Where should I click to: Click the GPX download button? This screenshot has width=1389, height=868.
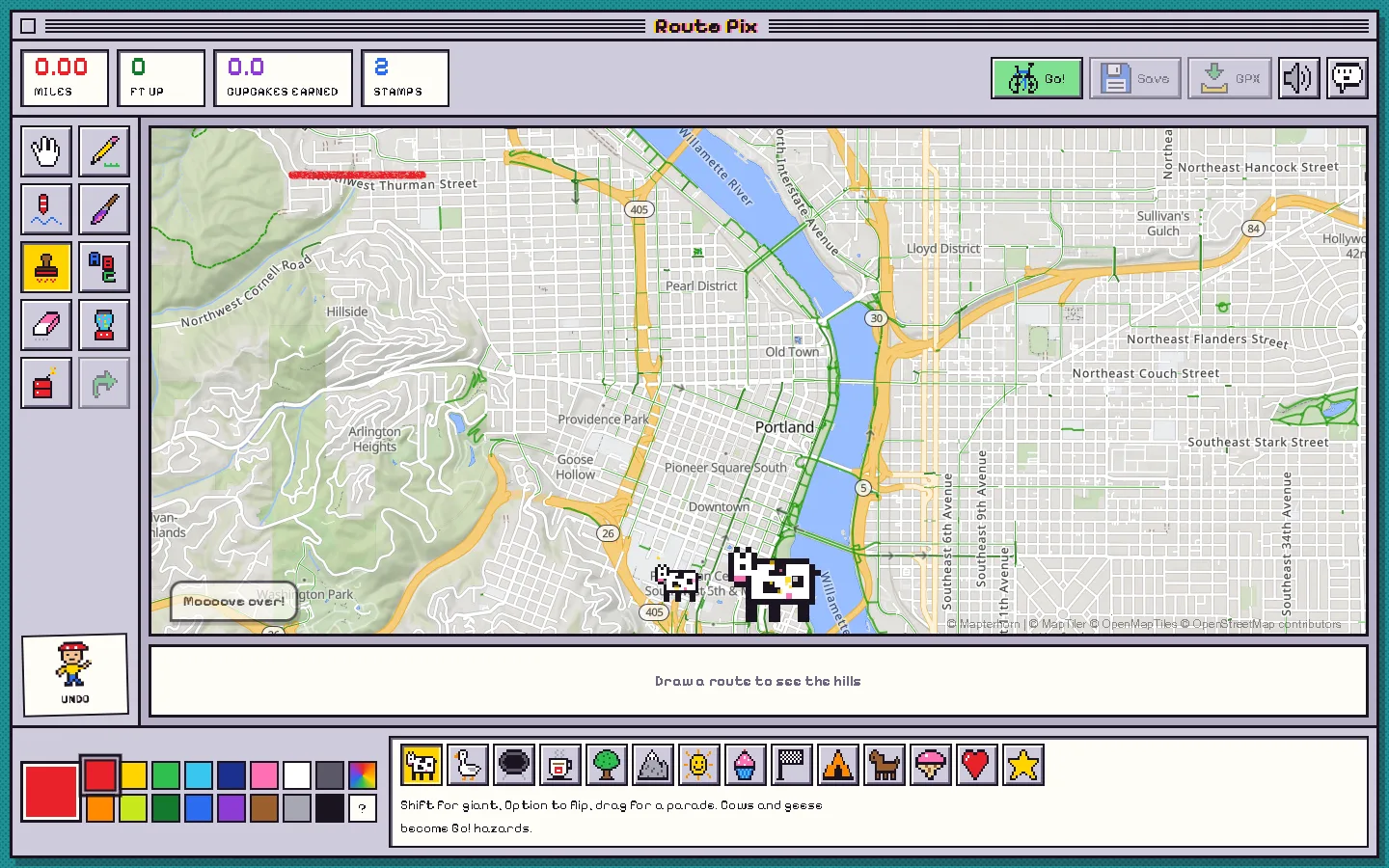tap(1230, 78)
